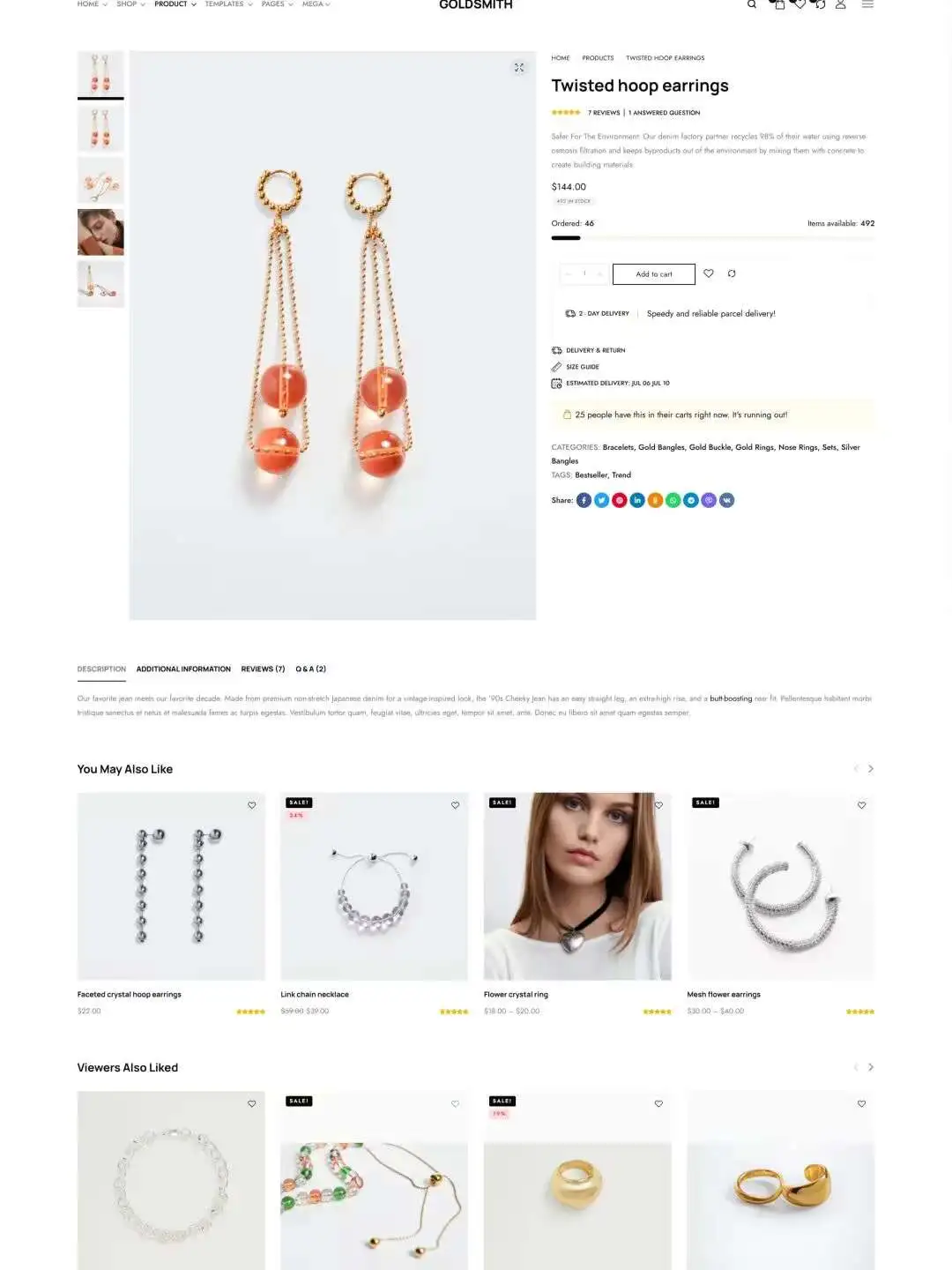Viewport: 952px width, 1270px height.
Task: Open the Reviews (7) tab
Action: click(x=263, y=669)
